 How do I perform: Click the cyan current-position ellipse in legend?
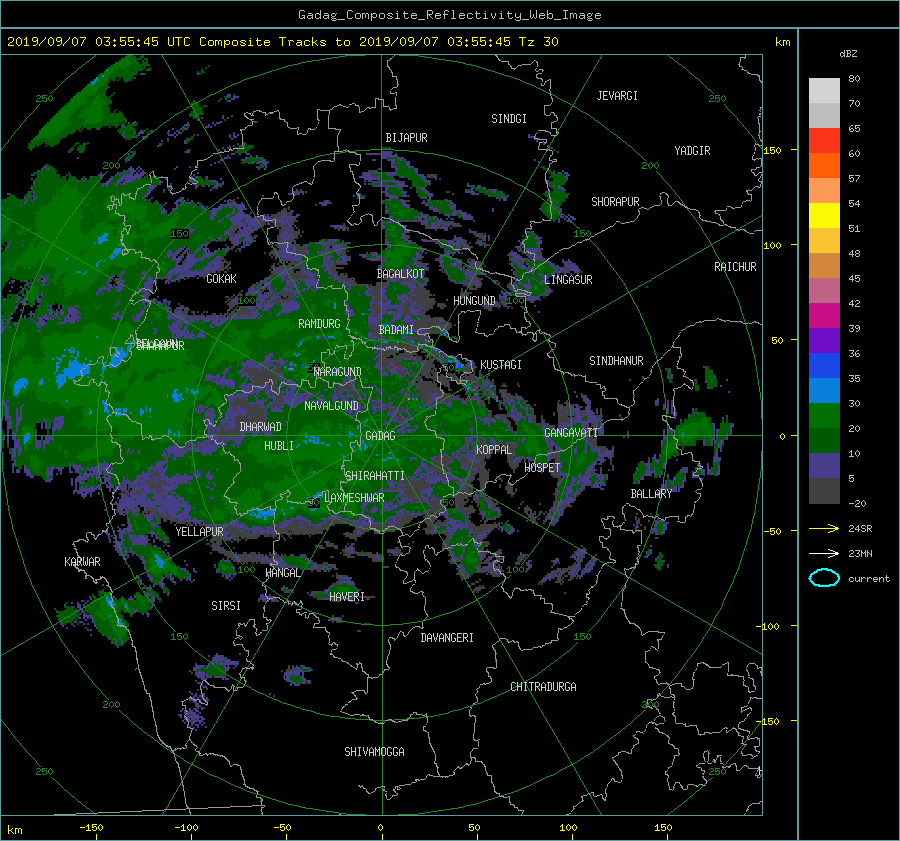[824, 578]
